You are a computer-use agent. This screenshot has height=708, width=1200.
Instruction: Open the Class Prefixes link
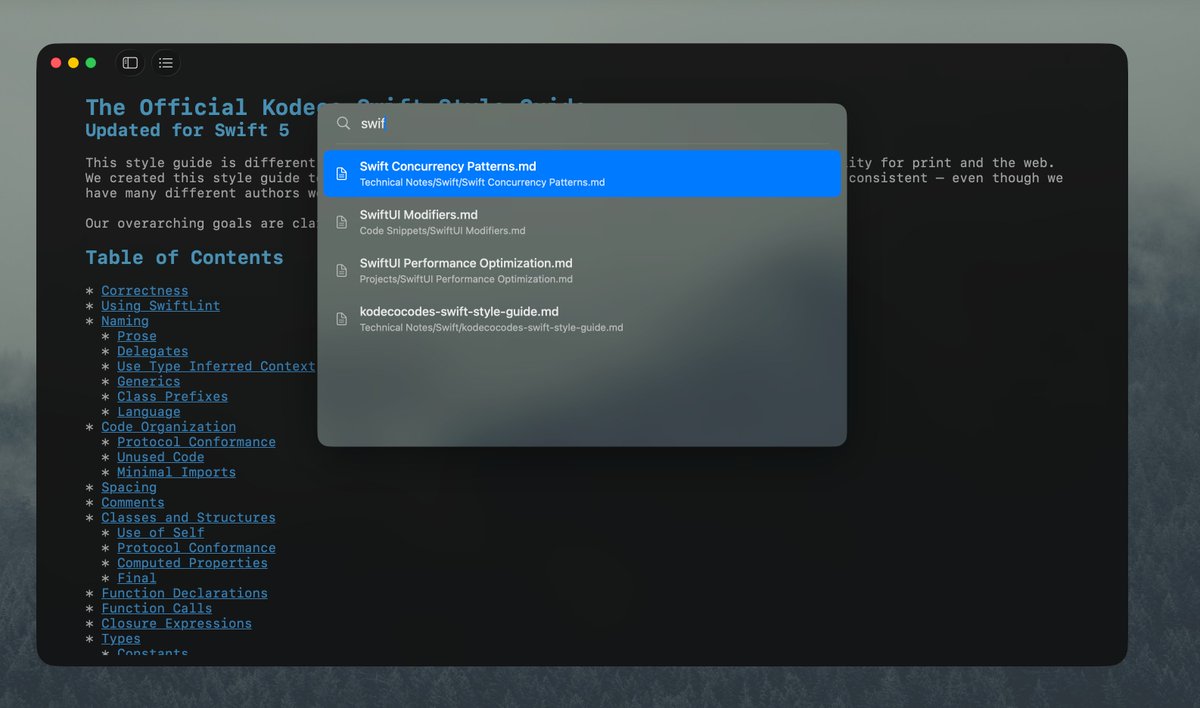point(172,396)
